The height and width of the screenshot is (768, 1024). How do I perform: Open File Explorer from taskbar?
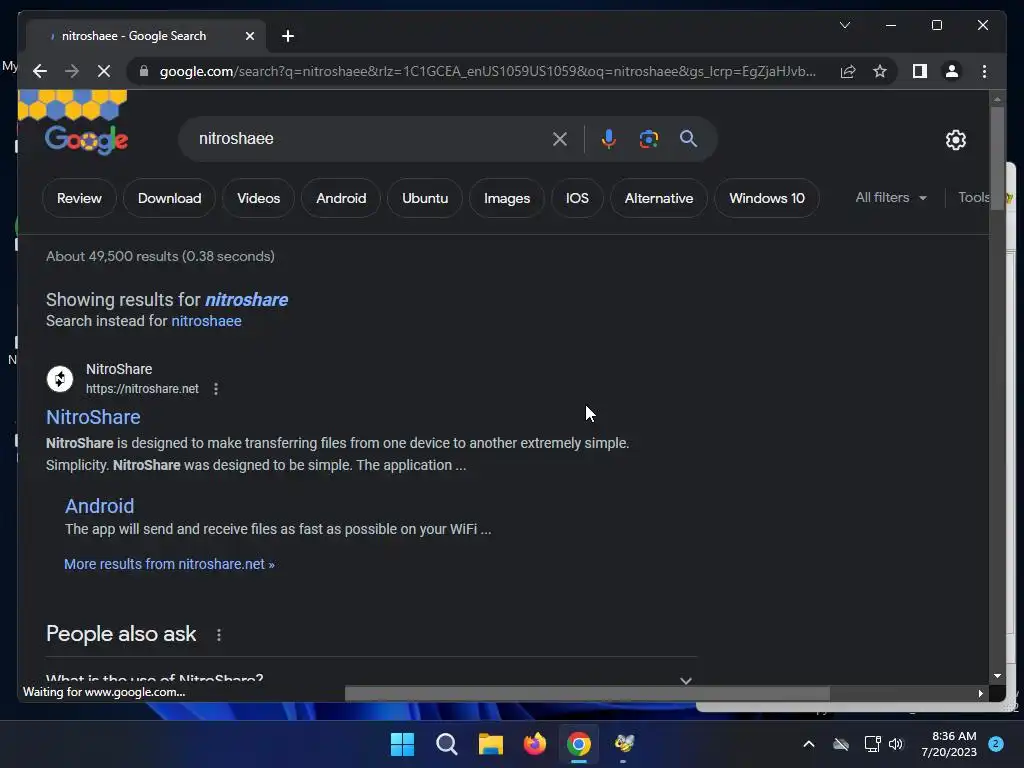pos(490,744)
